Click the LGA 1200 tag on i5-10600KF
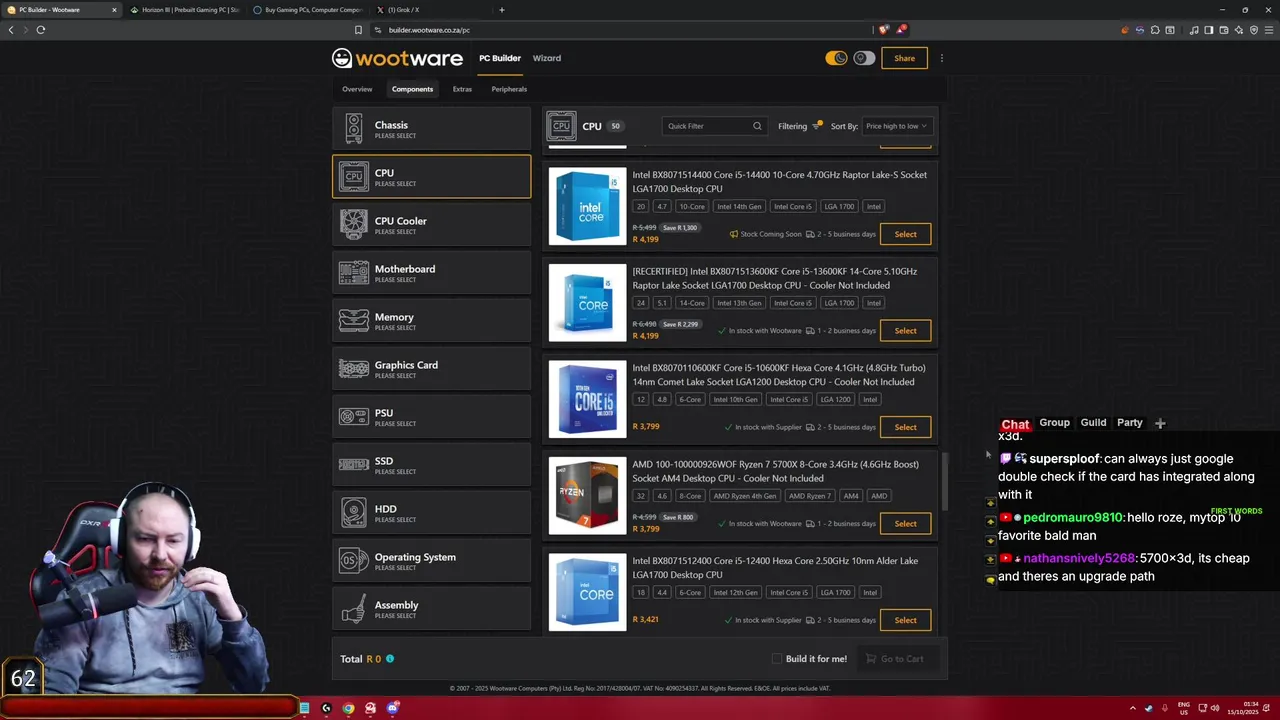 pos(836,400)
